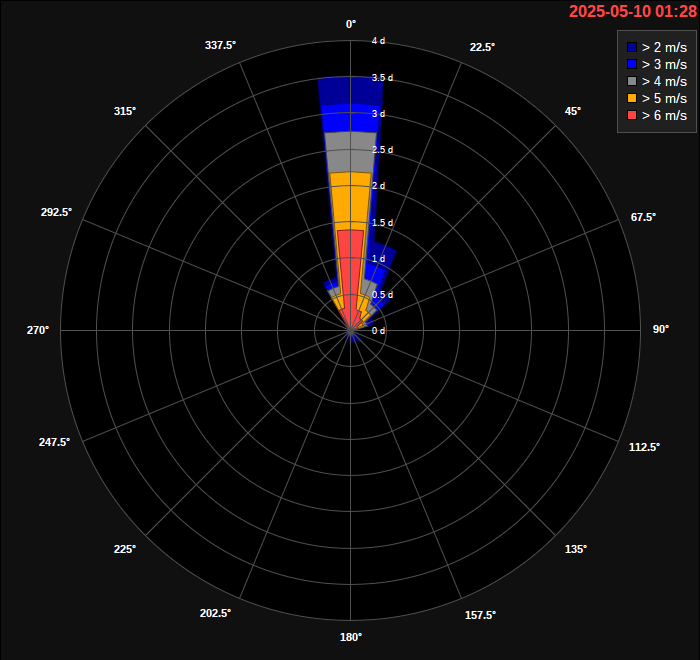Click the 0° direction label
This screenshot has height=660, width=700.
coord(351,25)
